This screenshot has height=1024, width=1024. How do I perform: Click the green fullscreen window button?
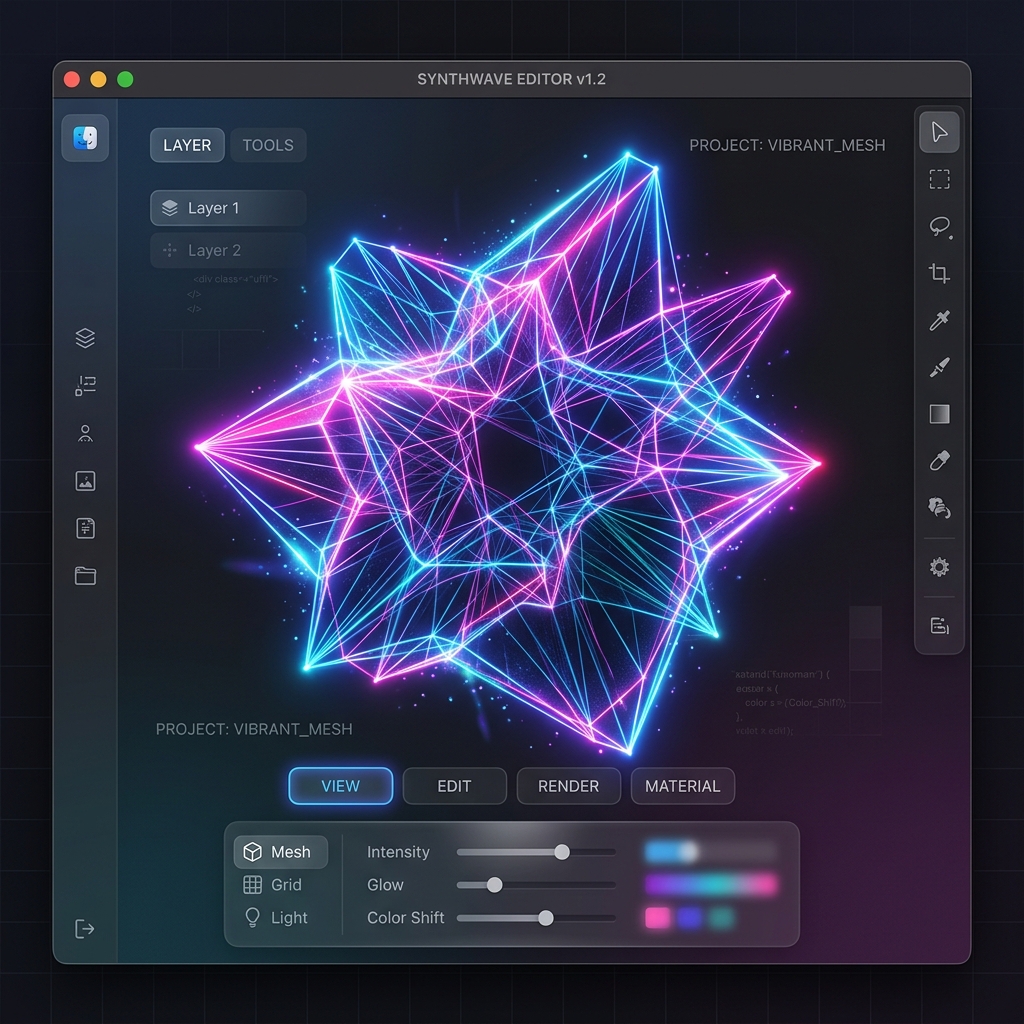[x=125, y=79]
